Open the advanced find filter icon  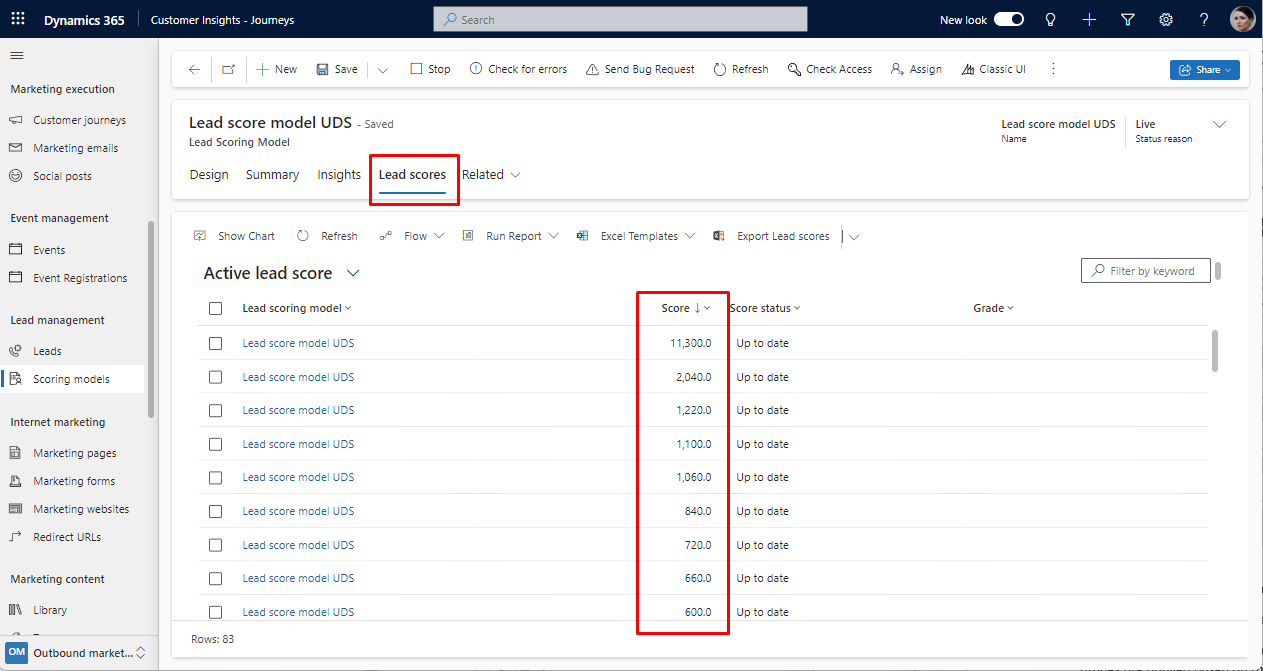[x=1128, y=19]
